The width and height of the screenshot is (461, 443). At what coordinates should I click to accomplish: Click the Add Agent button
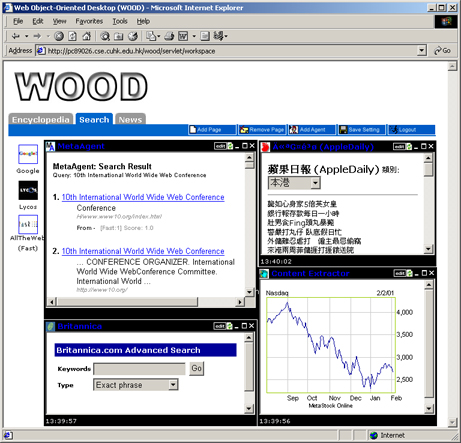click(312, 130)
